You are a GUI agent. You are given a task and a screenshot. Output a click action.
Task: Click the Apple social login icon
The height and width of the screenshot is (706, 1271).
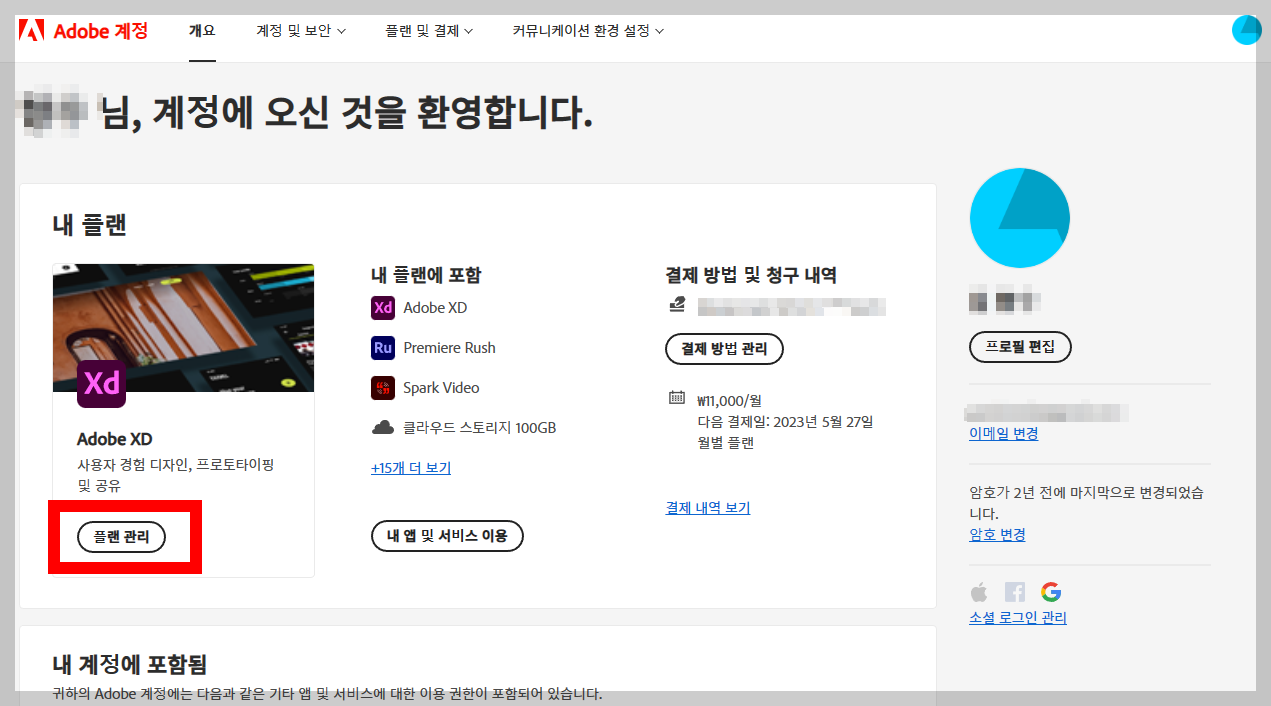click(x=978, y=591)
